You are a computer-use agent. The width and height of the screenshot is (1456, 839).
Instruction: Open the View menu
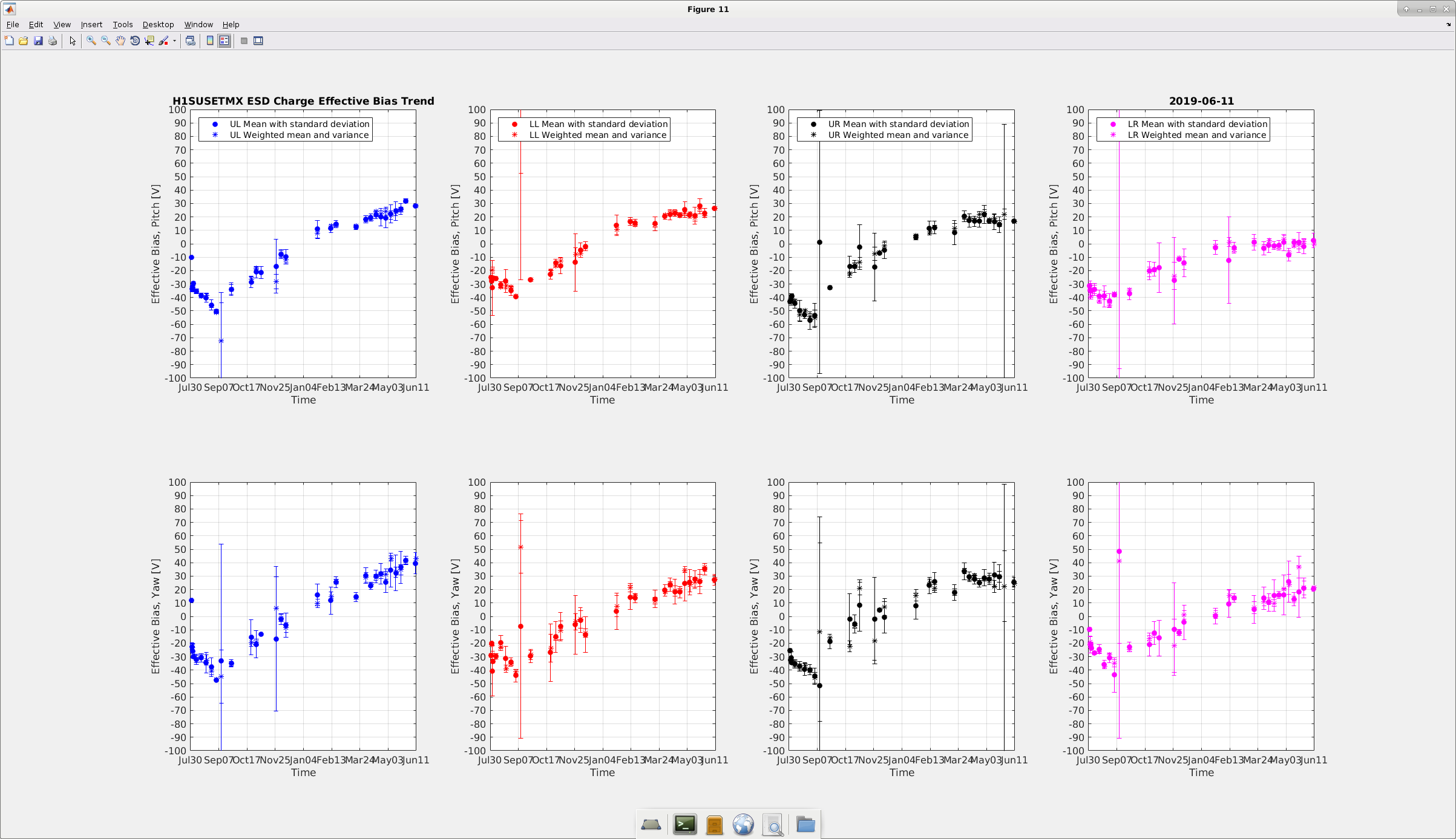pos(62,24)
